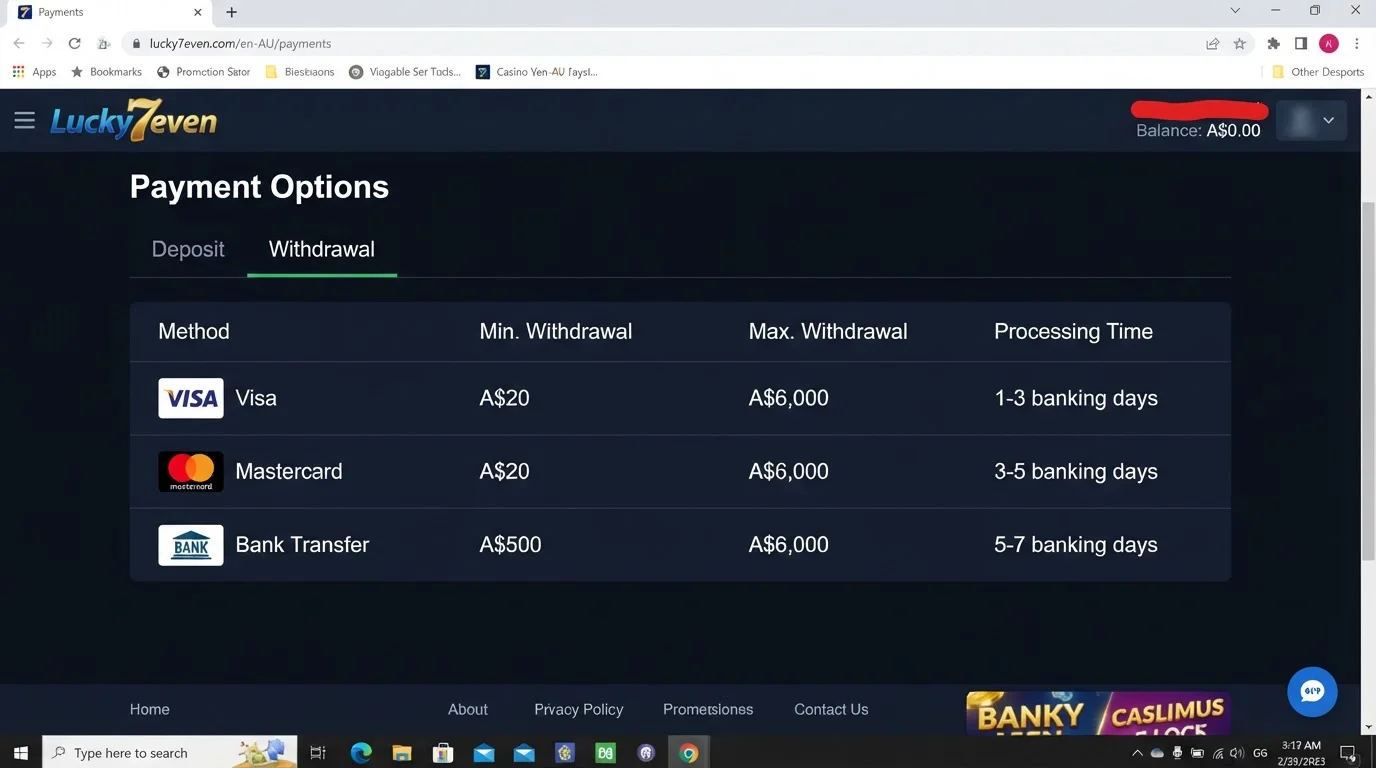Open the browser extensions puzzle icon
This screenshot has height=768, width=1376.
(1273, 43)
